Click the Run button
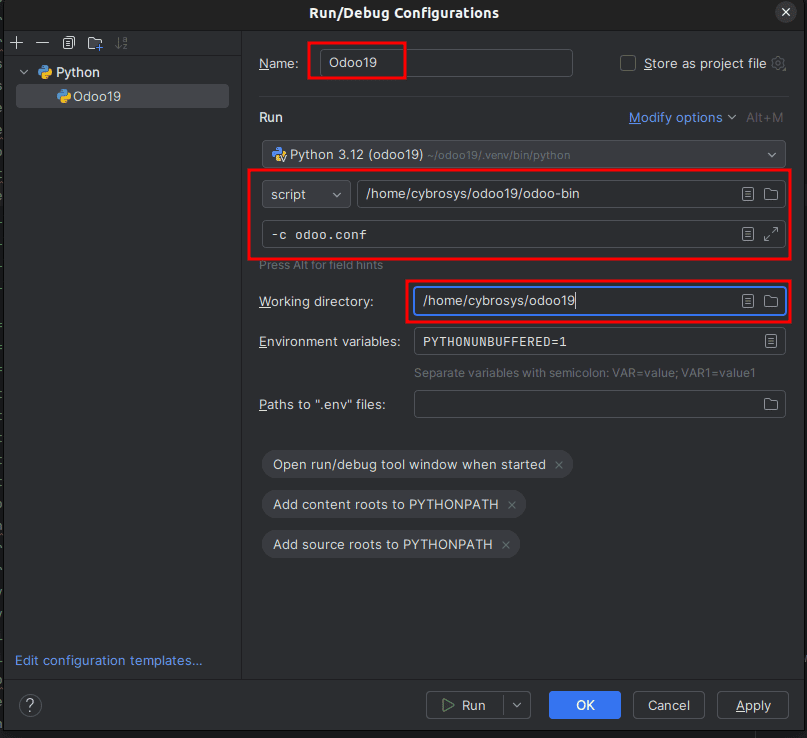Viewport: 807px width, 738px height. (x=464, y=705)
